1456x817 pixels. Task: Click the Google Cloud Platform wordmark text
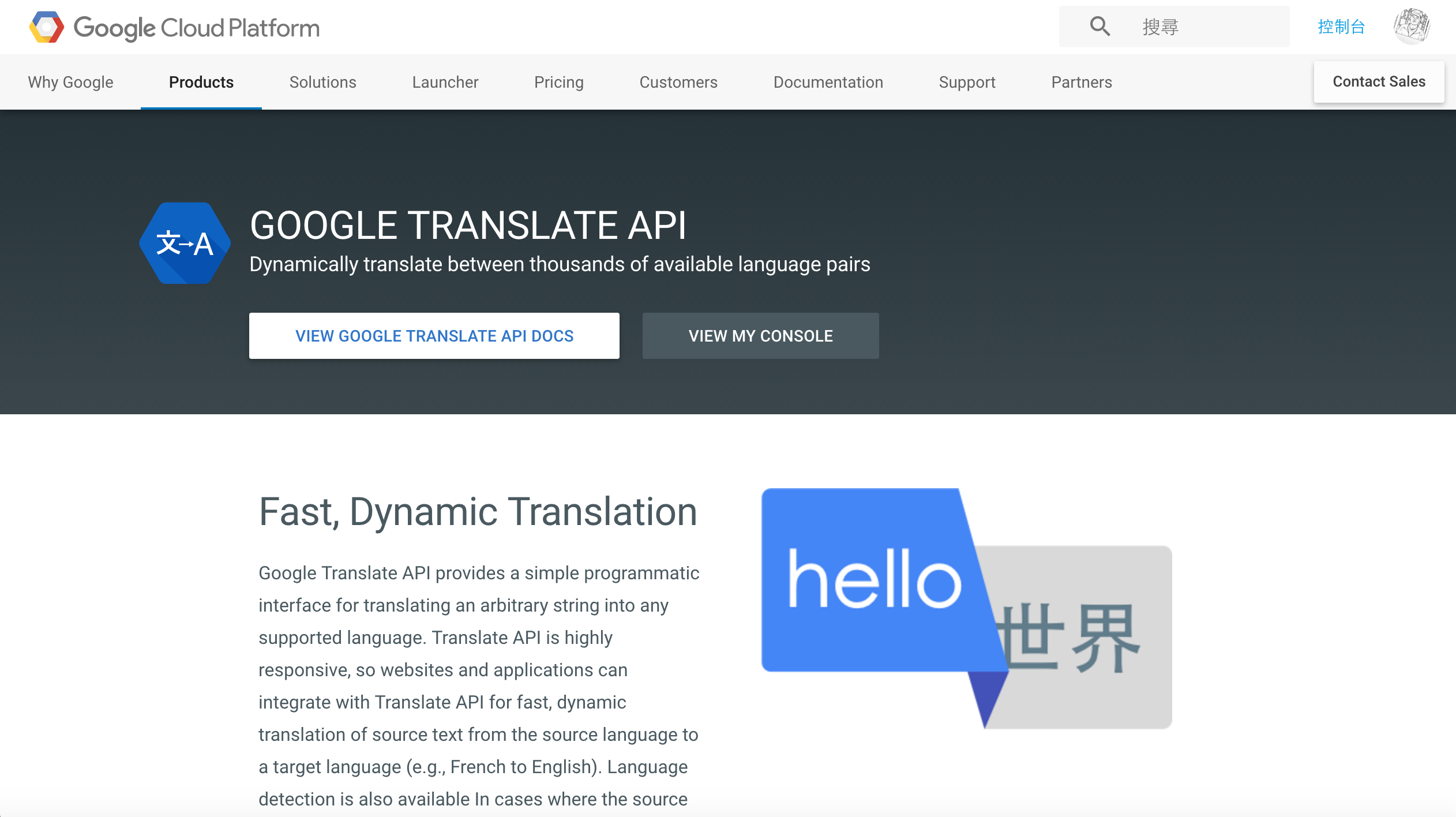tap(196, 28)
